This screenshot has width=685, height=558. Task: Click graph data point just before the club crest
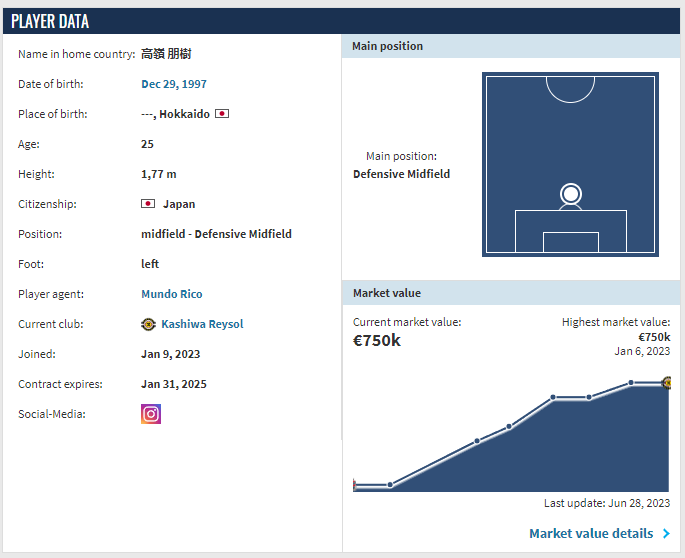pyautogui.click(x=631, y=383)
